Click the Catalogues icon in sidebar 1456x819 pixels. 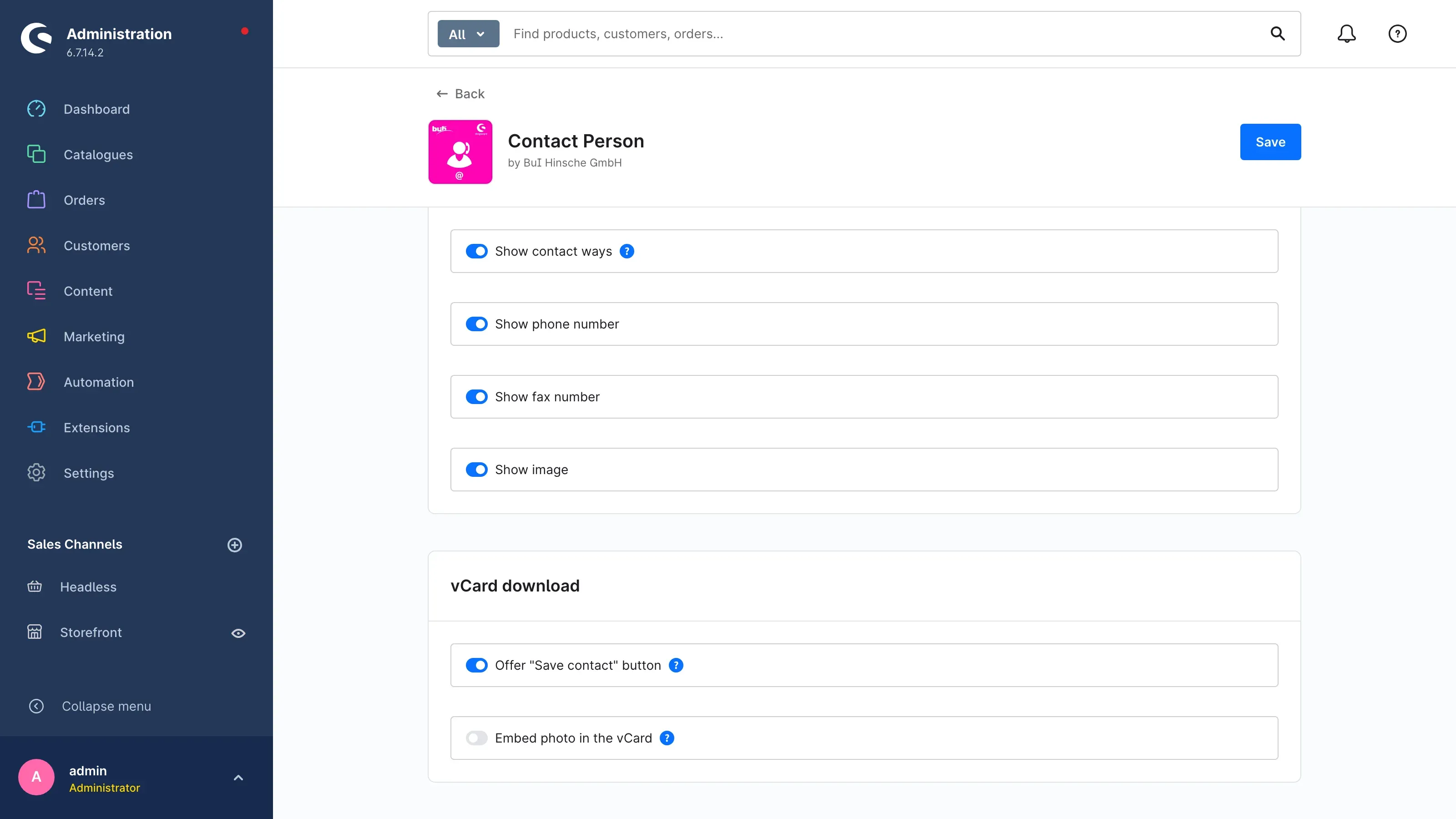(36, 154)
